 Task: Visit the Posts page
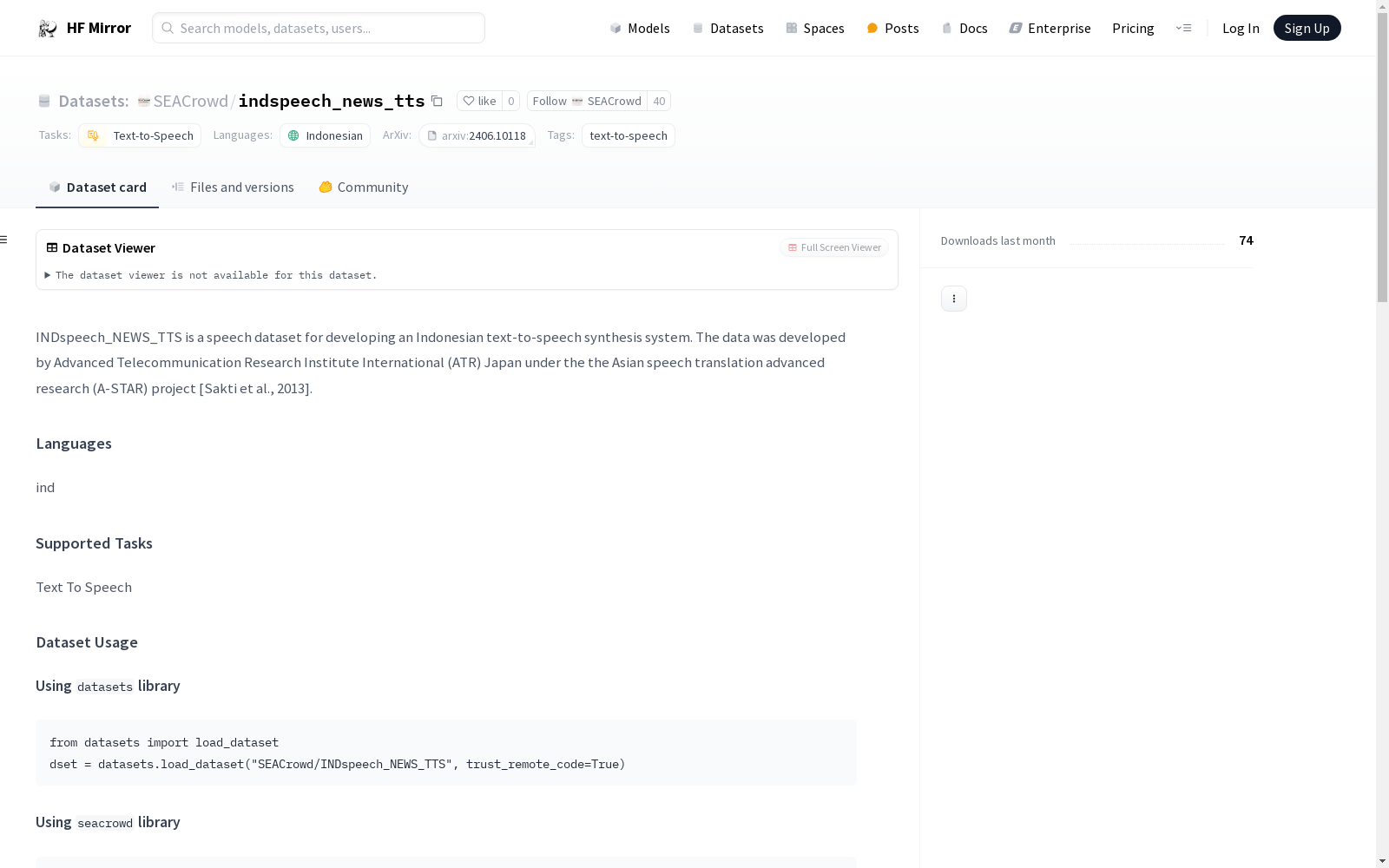point(892,28)
